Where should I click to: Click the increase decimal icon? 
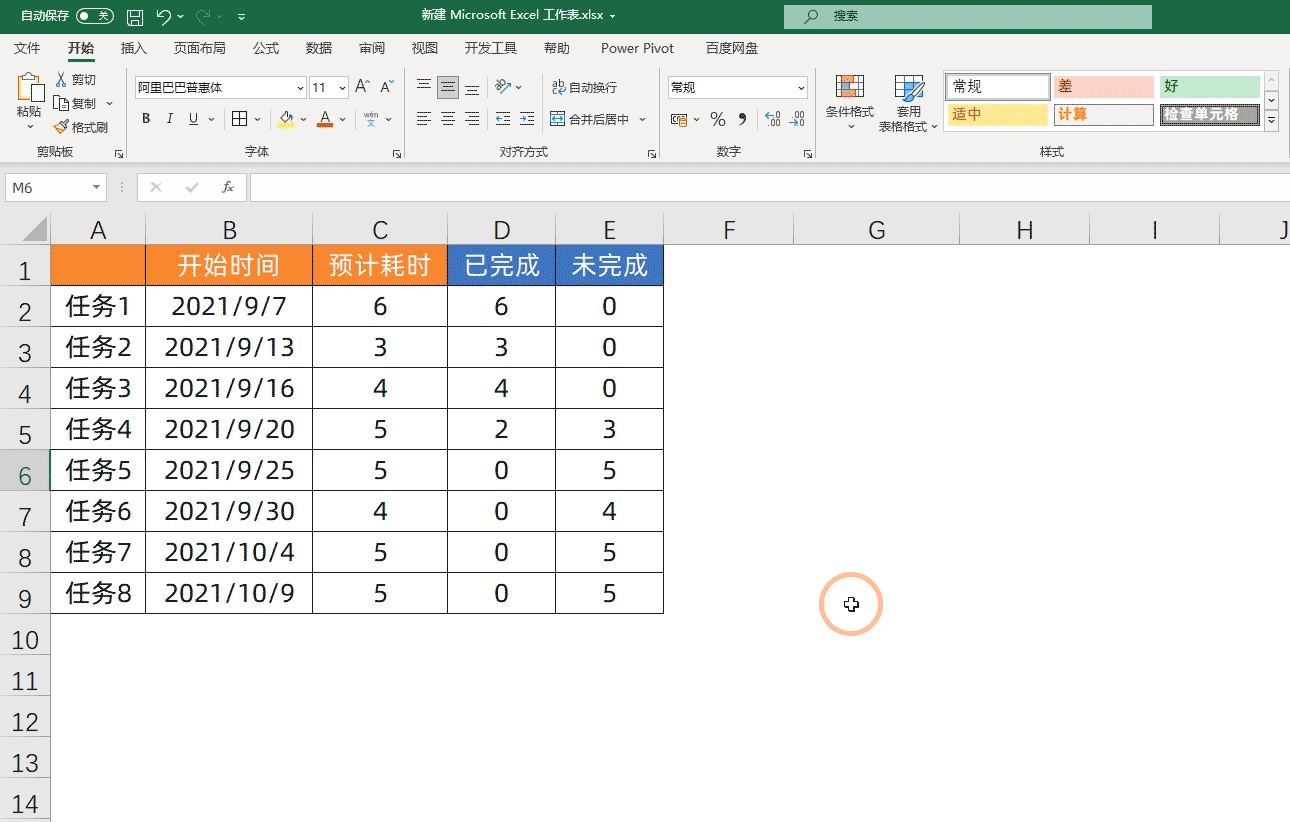point(772,119)
